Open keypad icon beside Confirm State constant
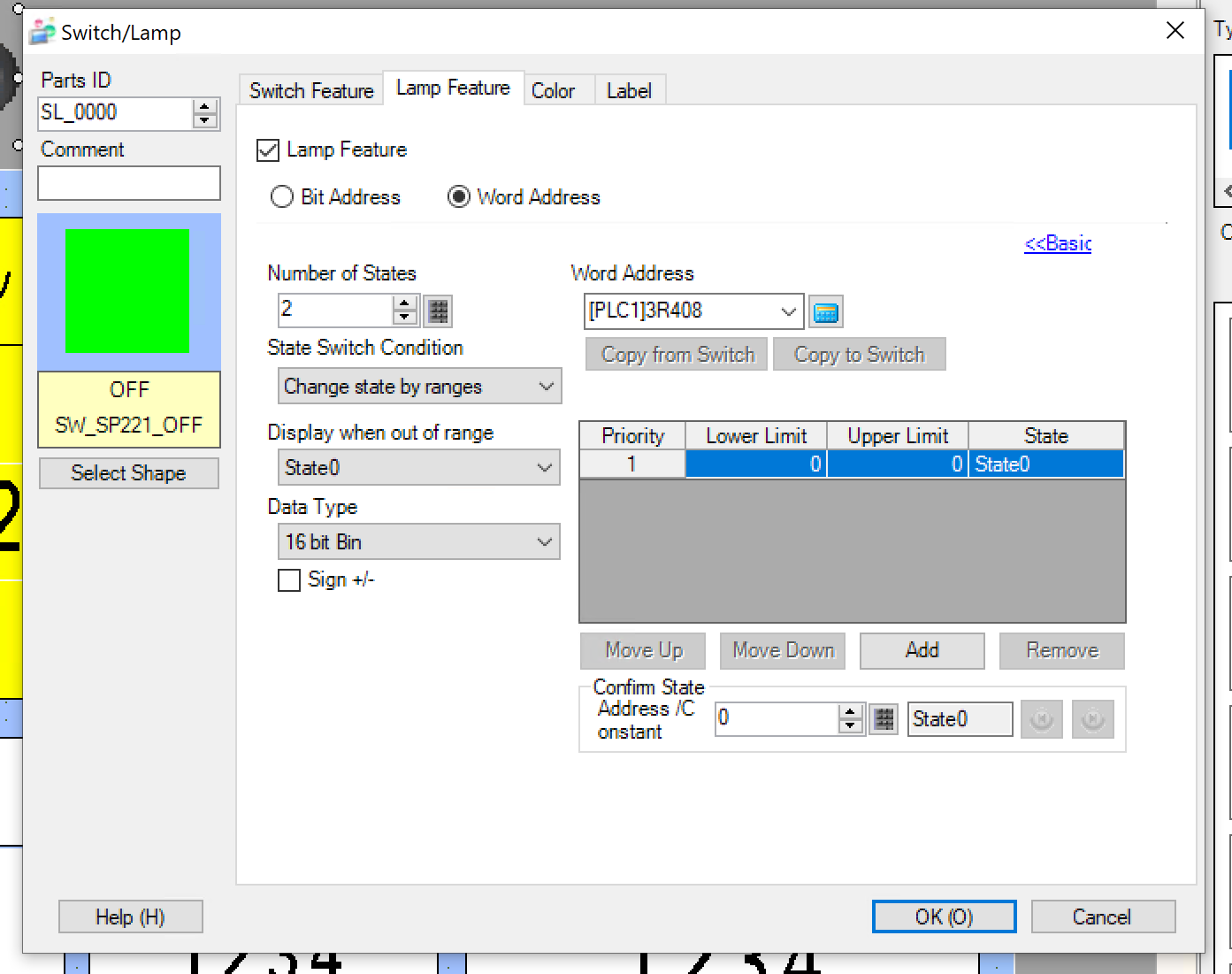This screenshot has height=974, width=1232. [x=884, y=719]
